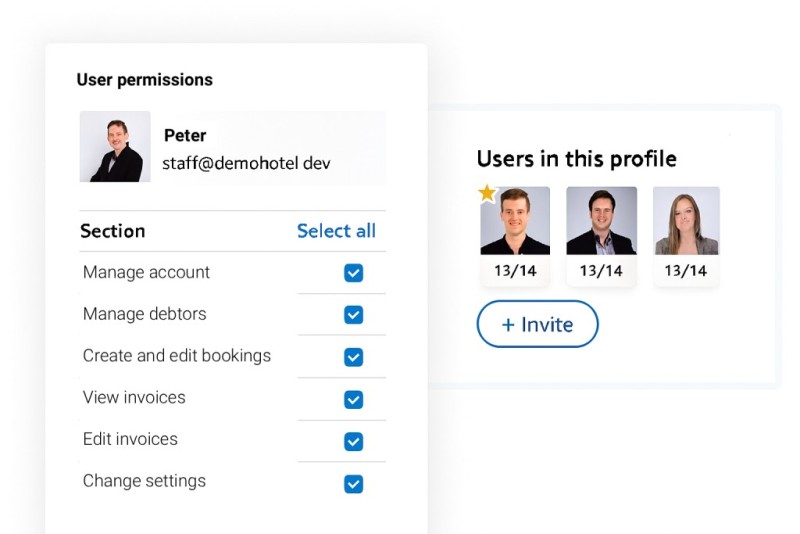Uncheck the View invoices checkbox
Screen dimensions: 800x534
[x=353, y=399]
